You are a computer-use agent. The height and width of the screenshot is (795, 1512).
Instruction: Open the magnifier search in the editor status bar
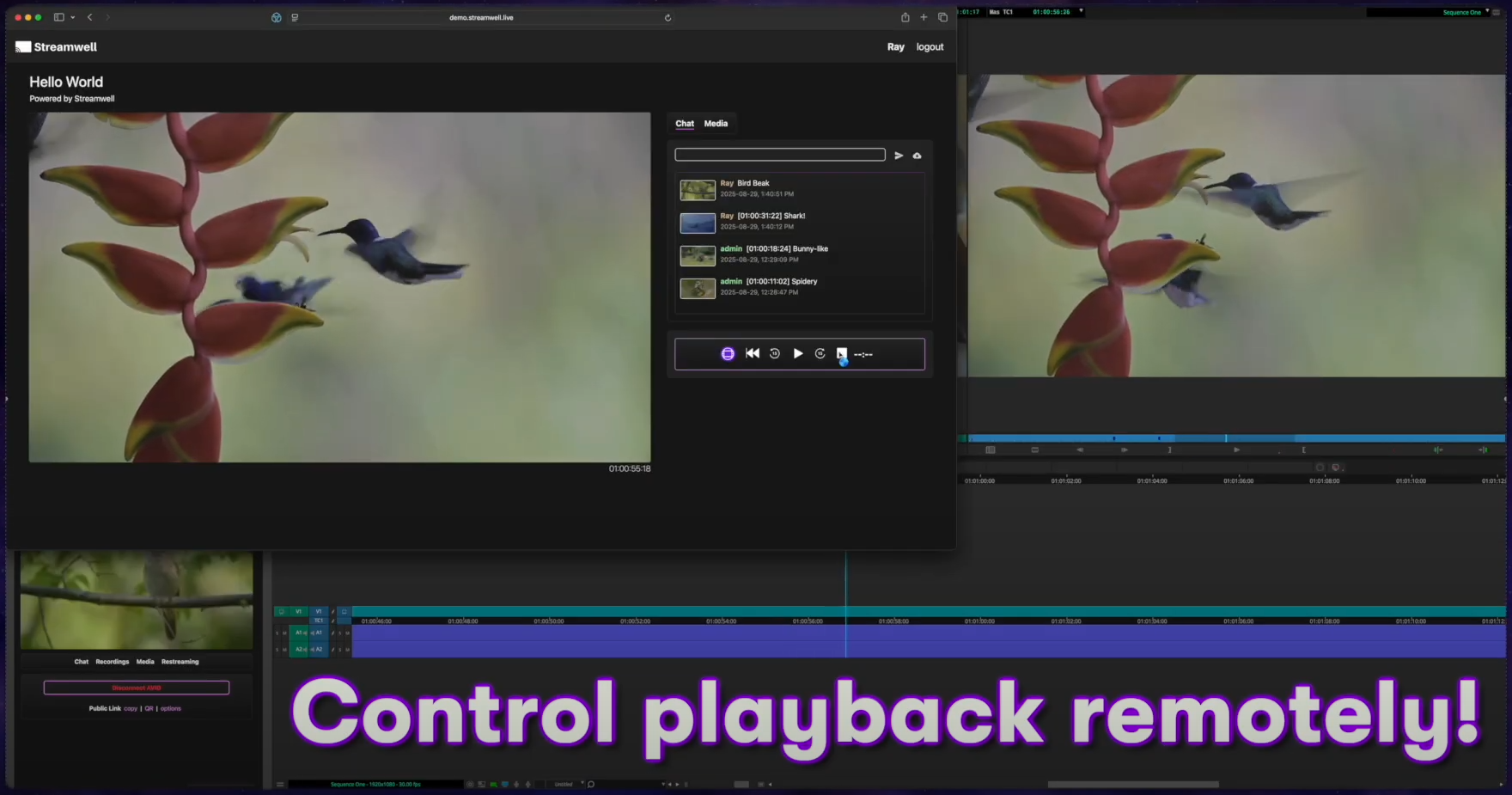pyautogui.click(x=591, y=785)
